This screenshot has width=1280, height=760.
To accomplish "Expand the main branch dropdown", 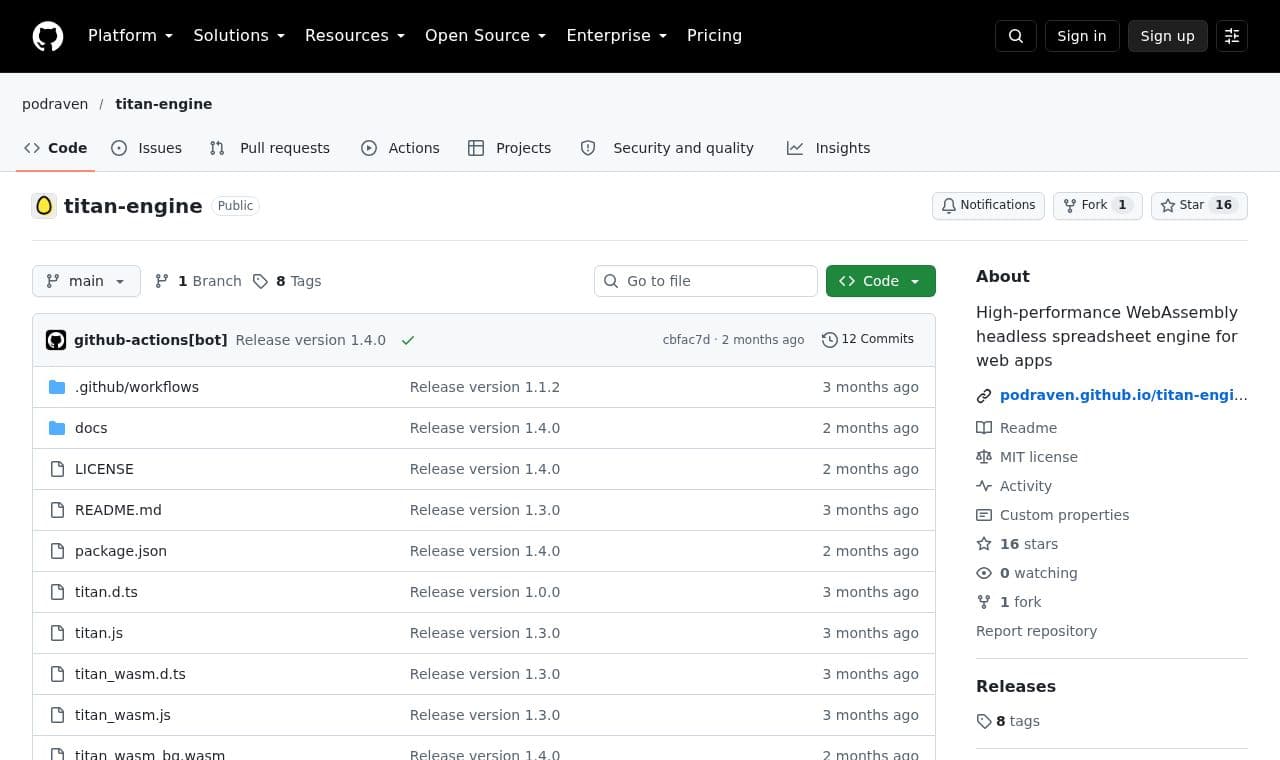I will pos(86,281).
